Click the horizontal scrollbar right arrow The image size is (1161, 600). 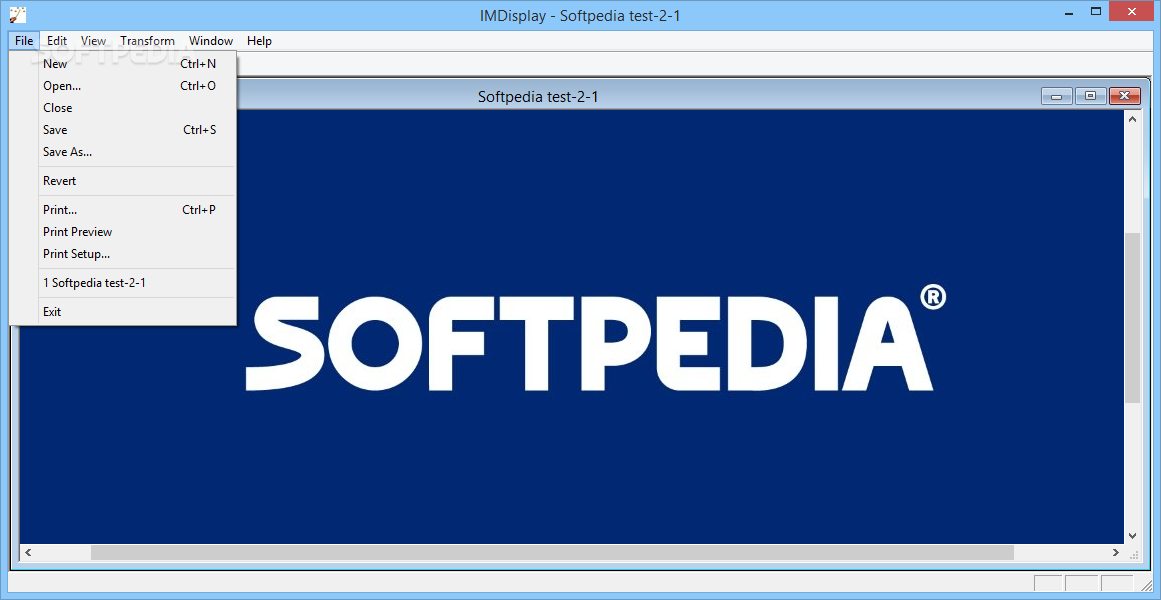[1116, 552]
